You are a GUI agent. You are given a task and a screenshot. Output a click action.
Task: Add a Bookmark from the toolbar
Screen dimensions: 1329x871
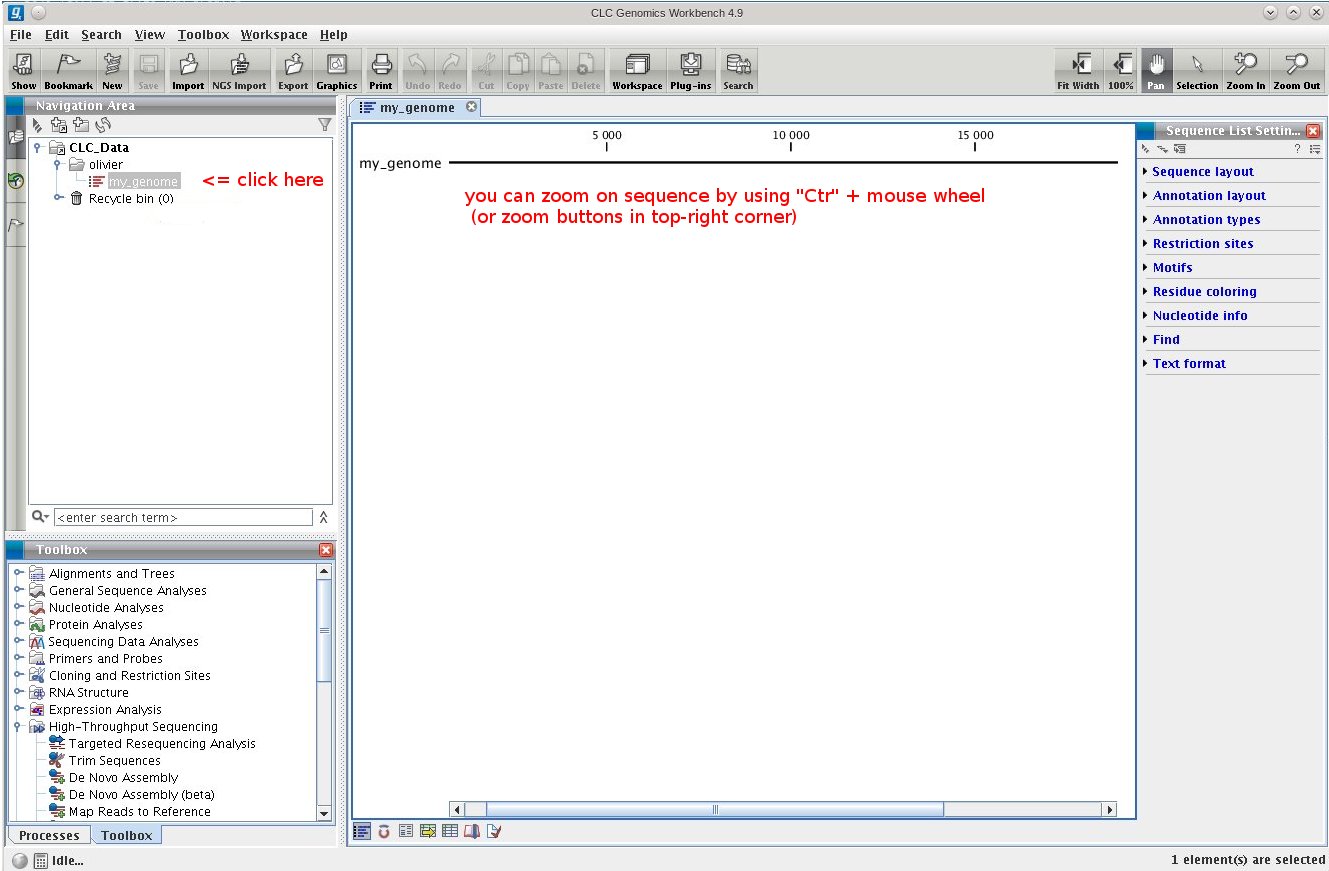(68, 71)
